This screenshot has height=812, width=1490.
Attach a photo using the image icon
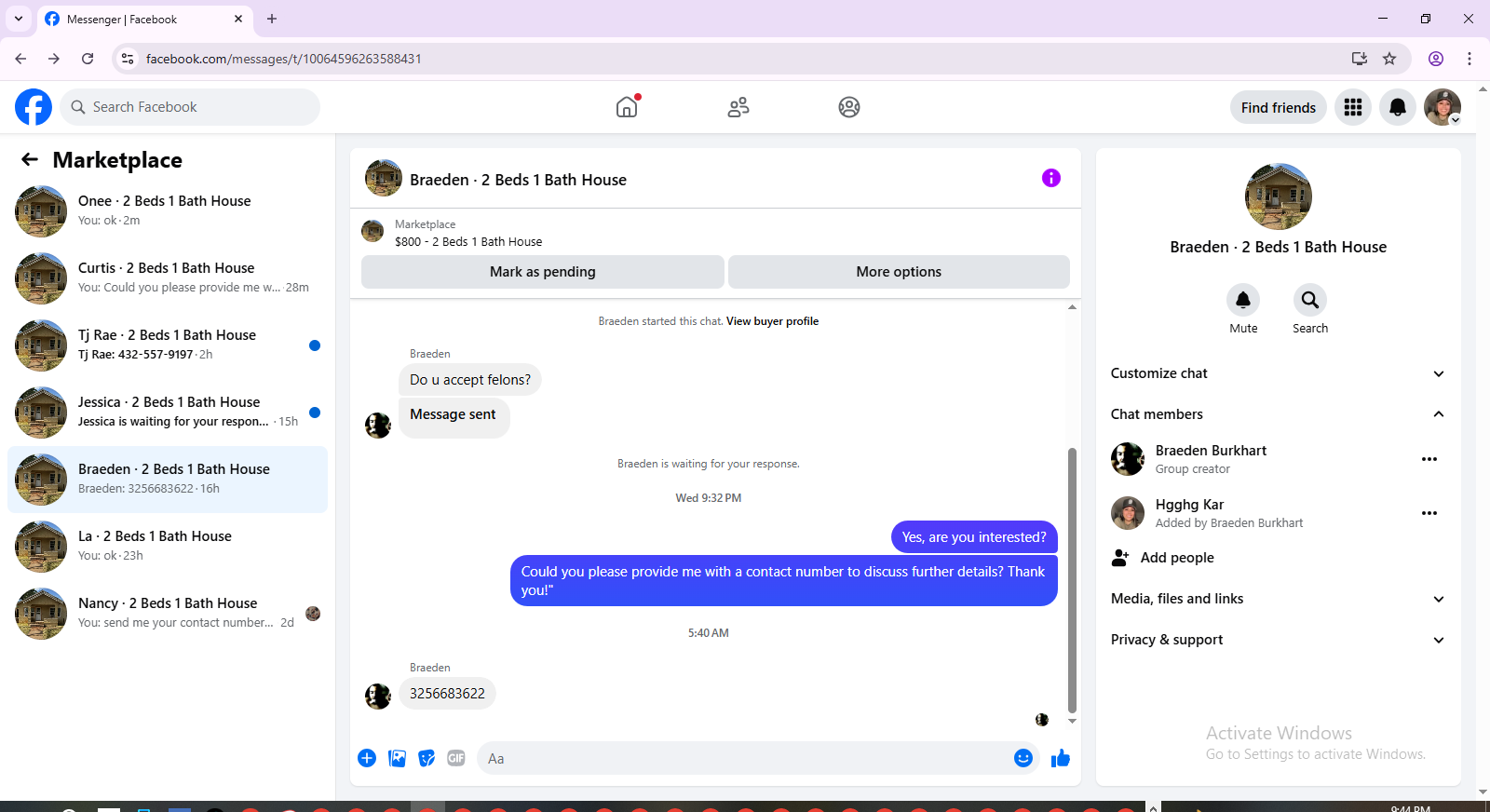pyautogui.click(x=398, y=758)
